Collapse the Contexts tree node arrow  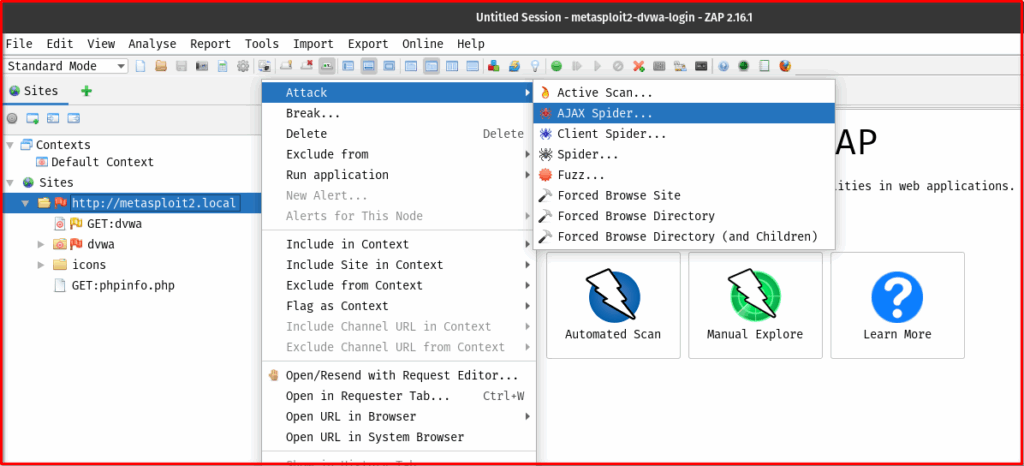[x=10, y=145]
